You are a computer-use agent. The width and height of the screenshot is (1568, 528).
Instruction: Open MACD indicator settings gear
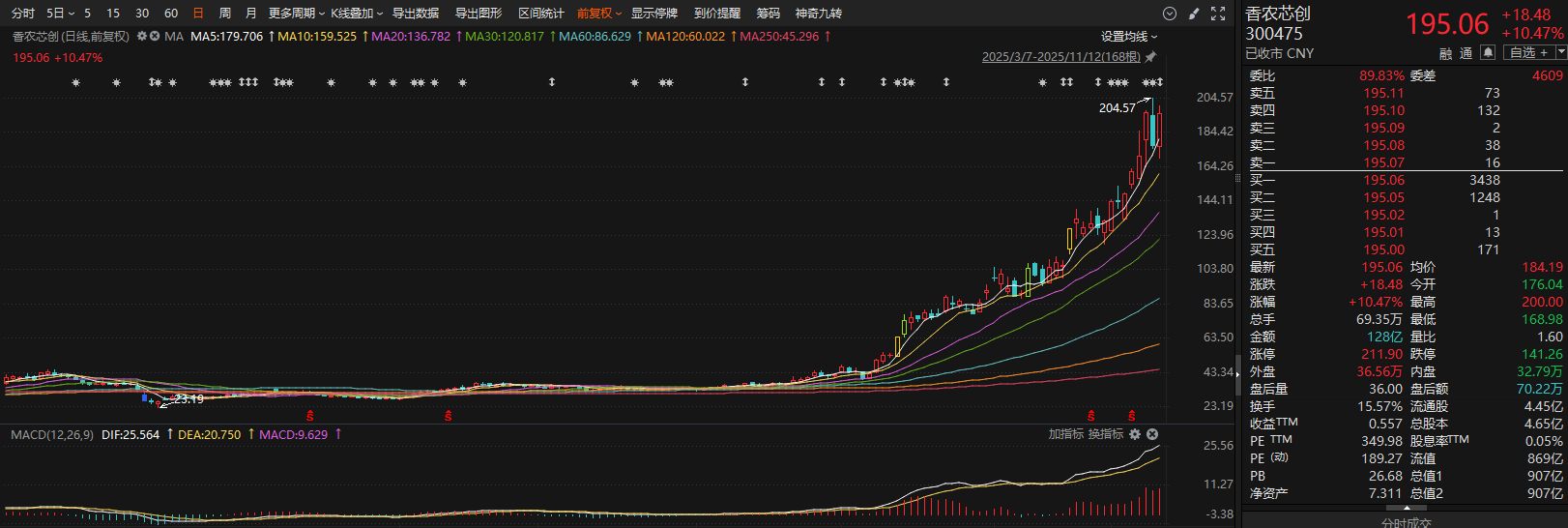click(1135, 434)
